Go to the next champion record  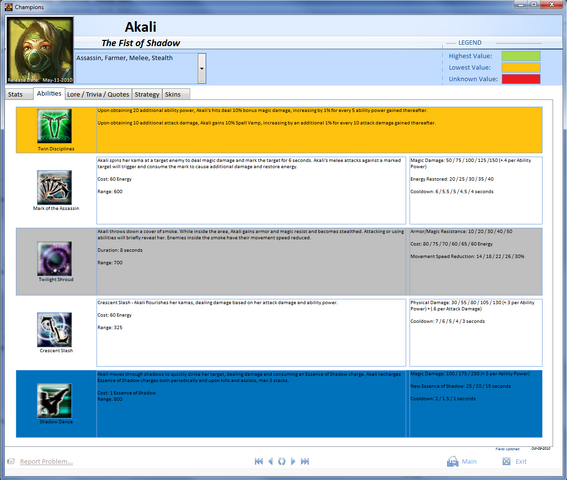click(293, 461)
